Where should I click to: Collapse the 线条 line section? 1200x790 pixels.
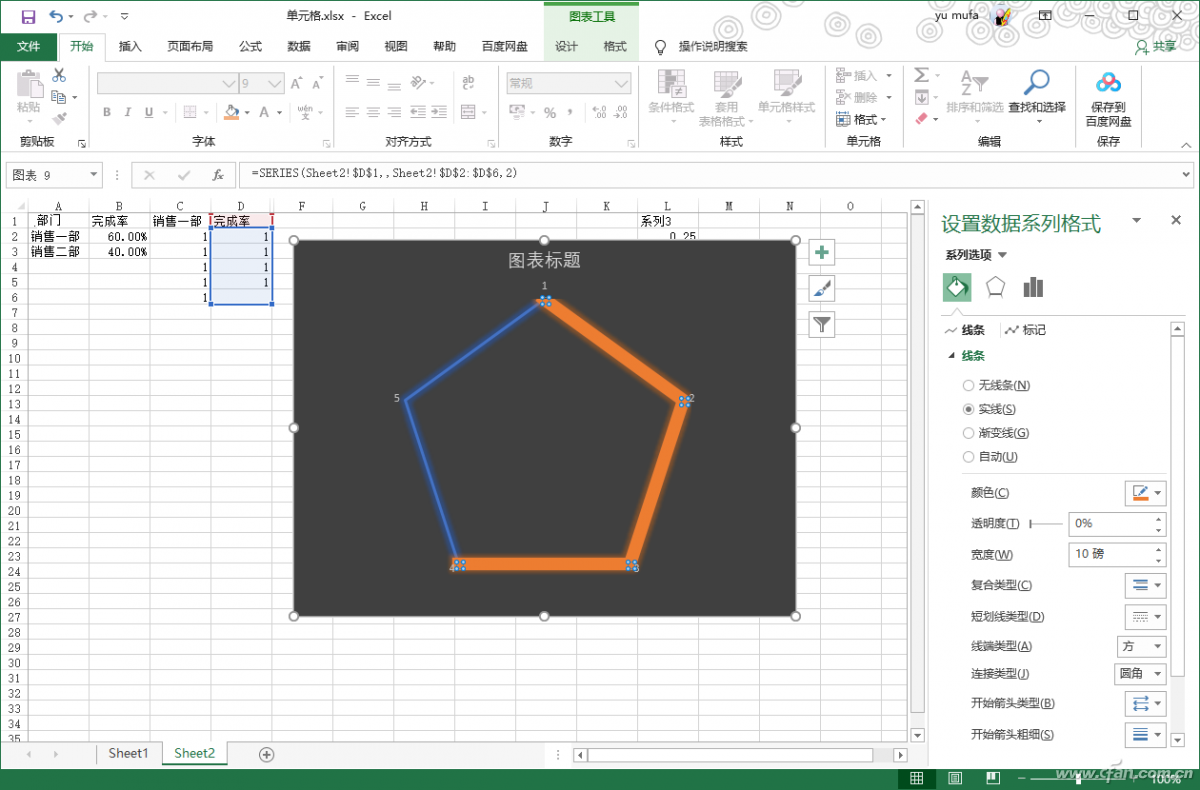click(x=952, y=356)
